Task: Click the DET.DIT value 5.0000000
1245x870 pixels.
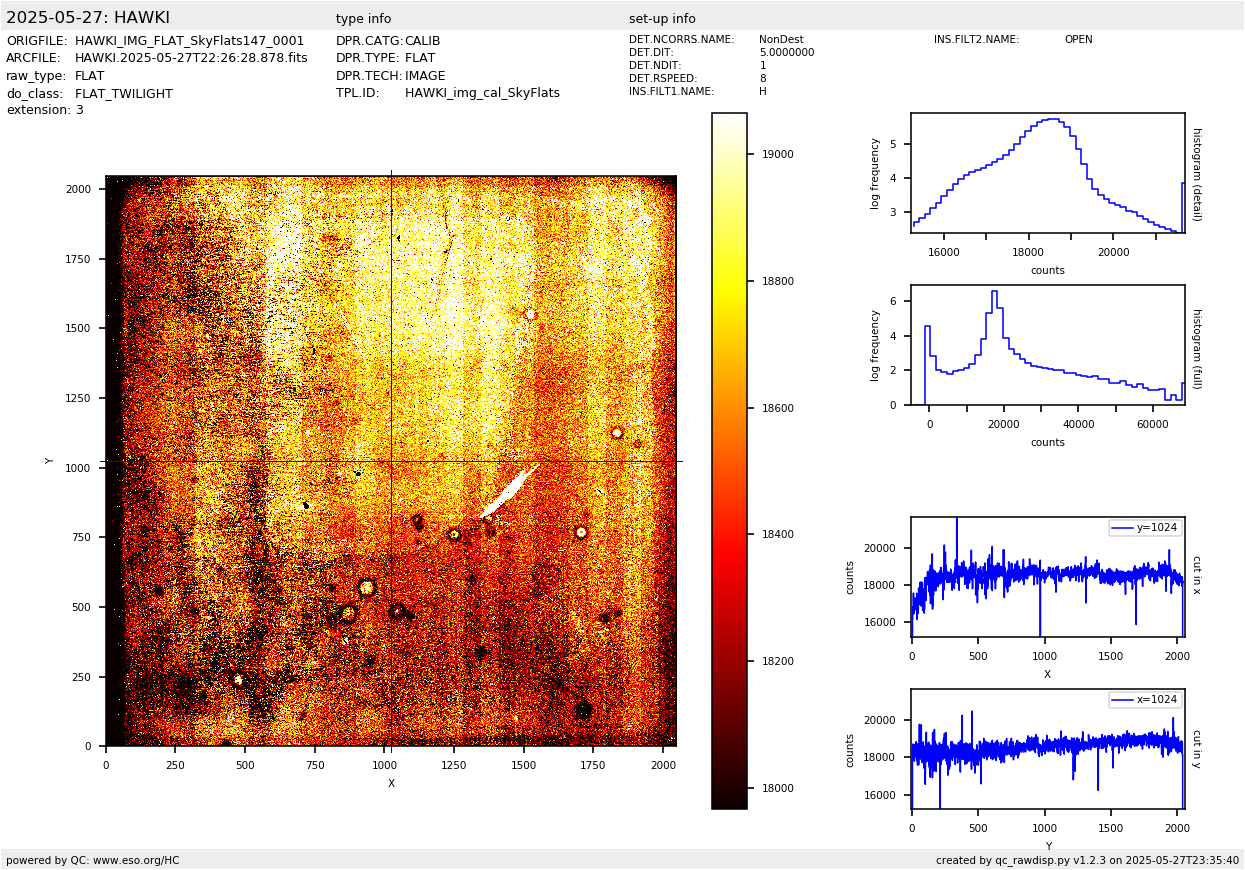Action: point(786,53)
